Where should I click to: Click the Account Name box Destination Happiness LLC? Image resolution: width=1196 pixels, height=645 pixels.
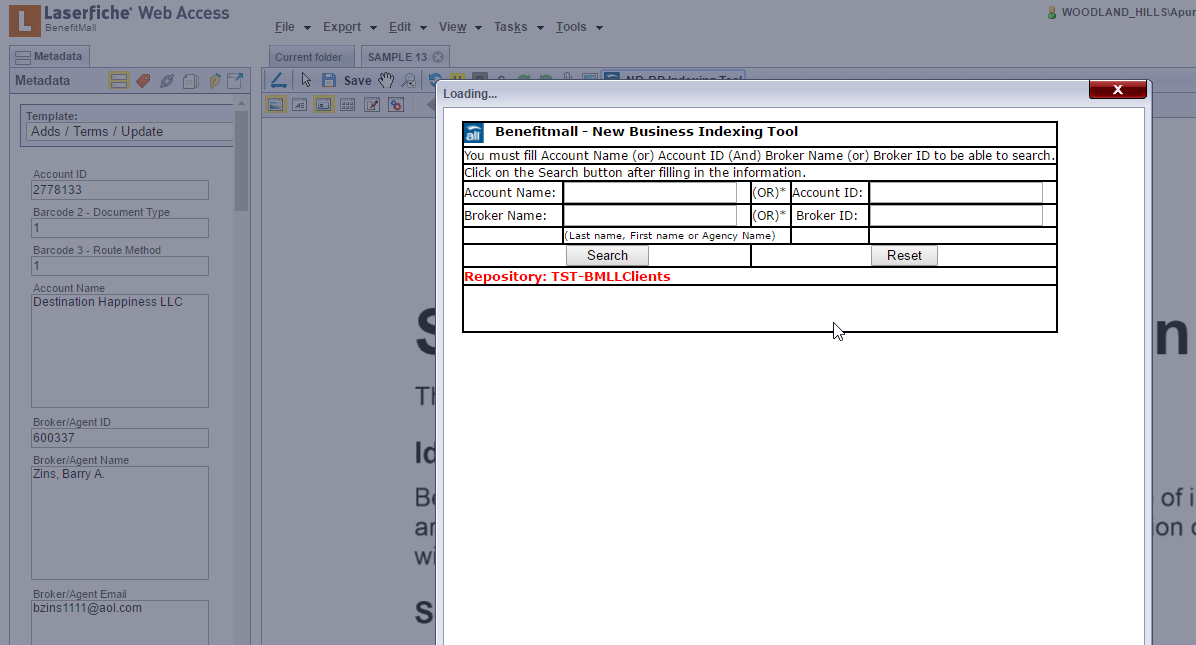pyautogui.click(x=120, y=351)
